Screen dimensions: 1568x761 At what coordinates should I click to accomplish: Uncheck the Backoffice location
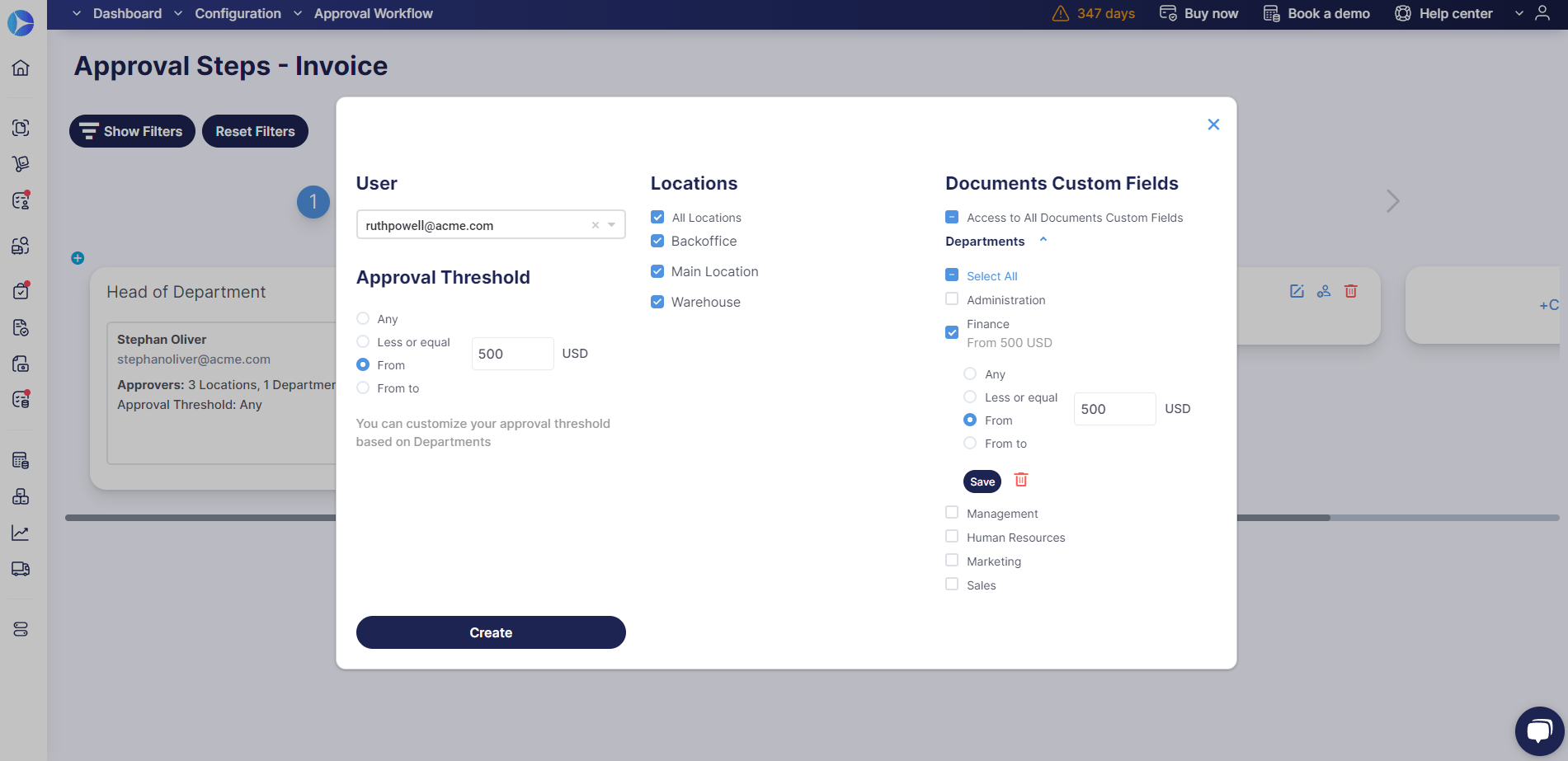(657, 241)
